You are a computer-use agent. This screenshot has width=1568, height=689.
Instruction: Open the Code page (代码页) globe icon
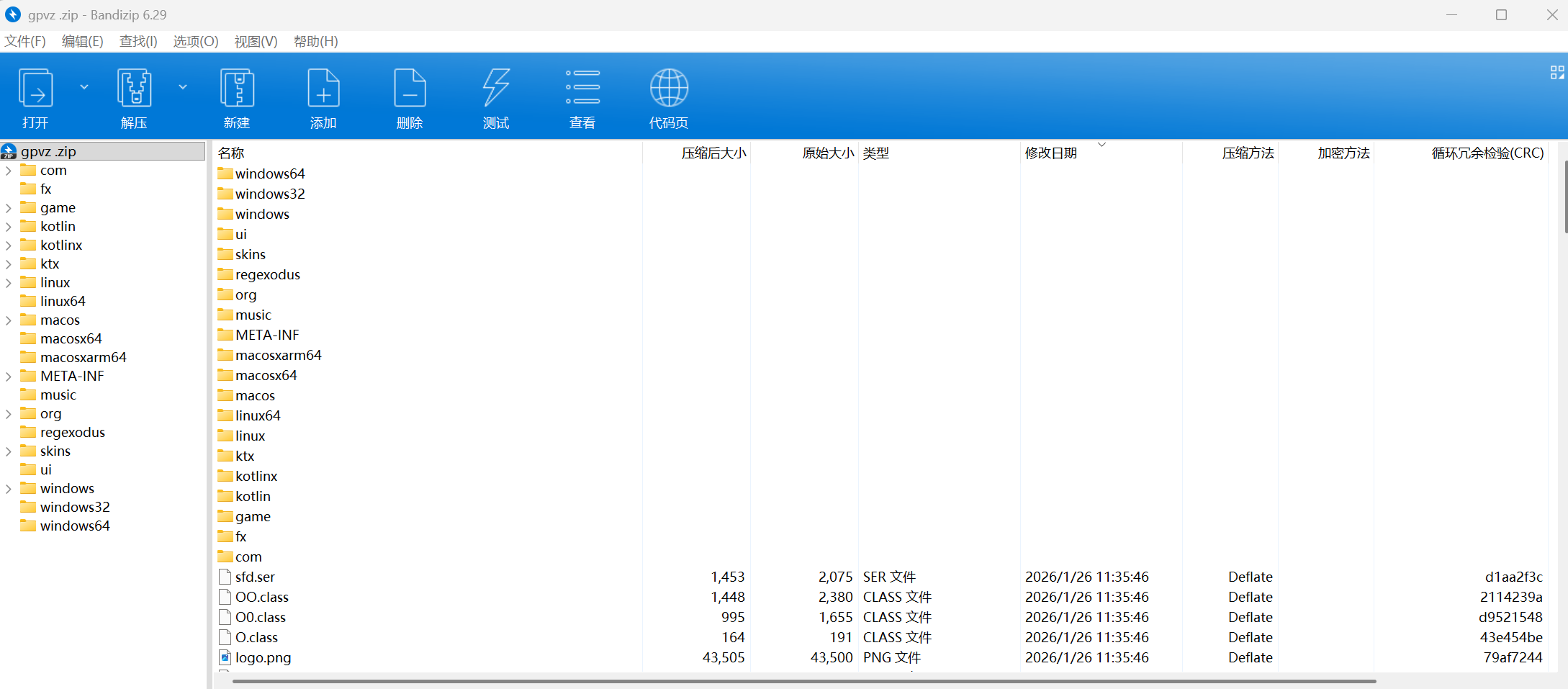pyautogui.click(x=669, y=89)
